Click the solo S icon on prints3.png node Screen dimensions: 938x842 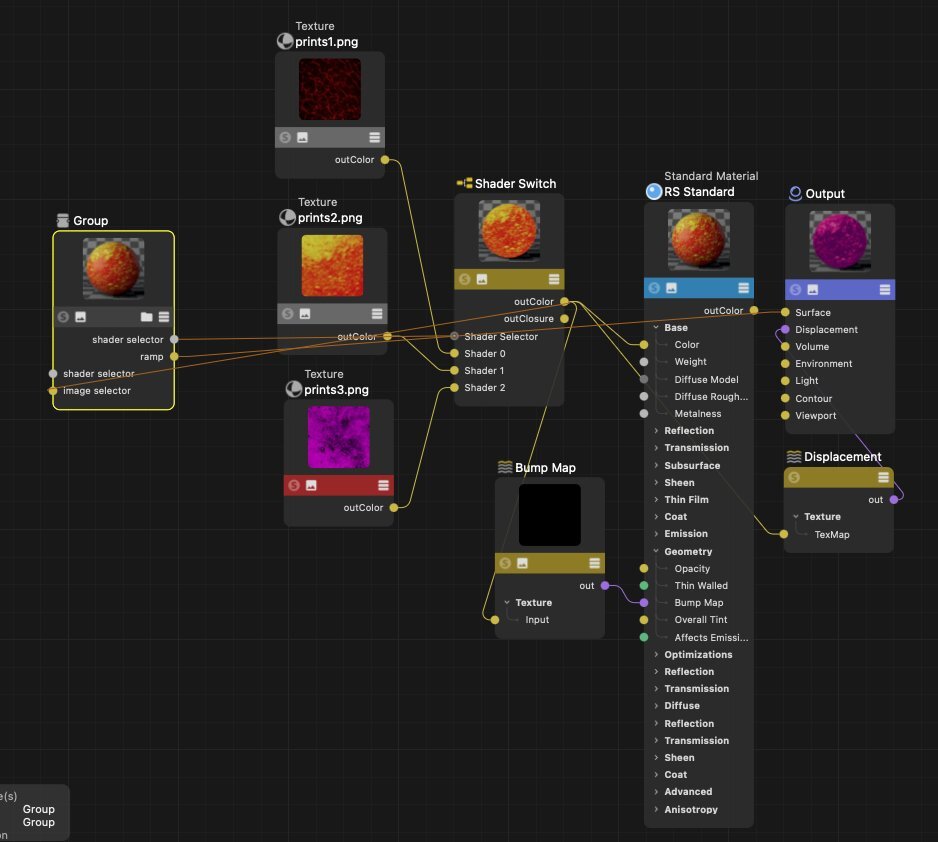coord(294,485)
